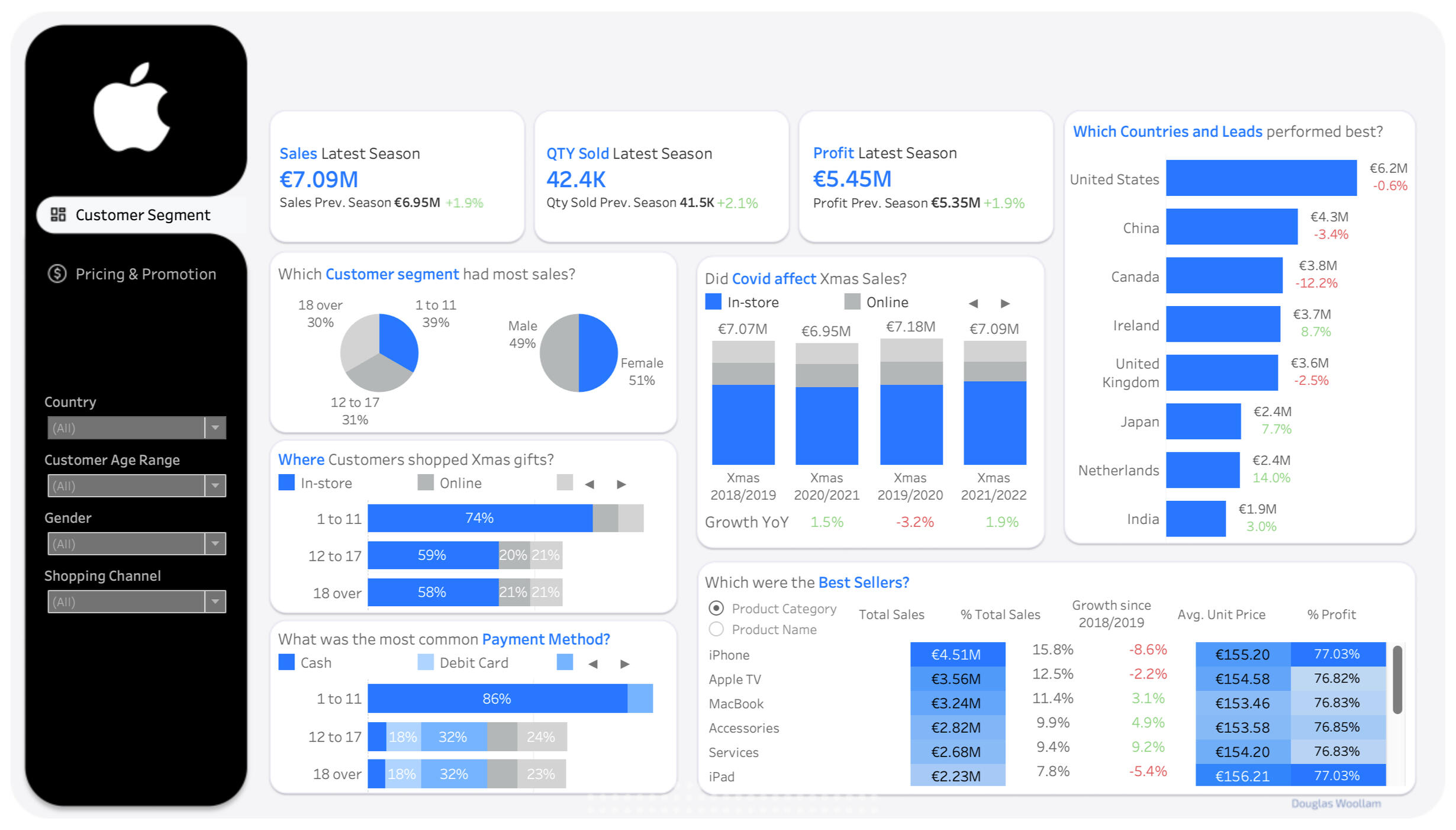
Task: Select the Product Name radio button
Action: click(x=716, y=629)
